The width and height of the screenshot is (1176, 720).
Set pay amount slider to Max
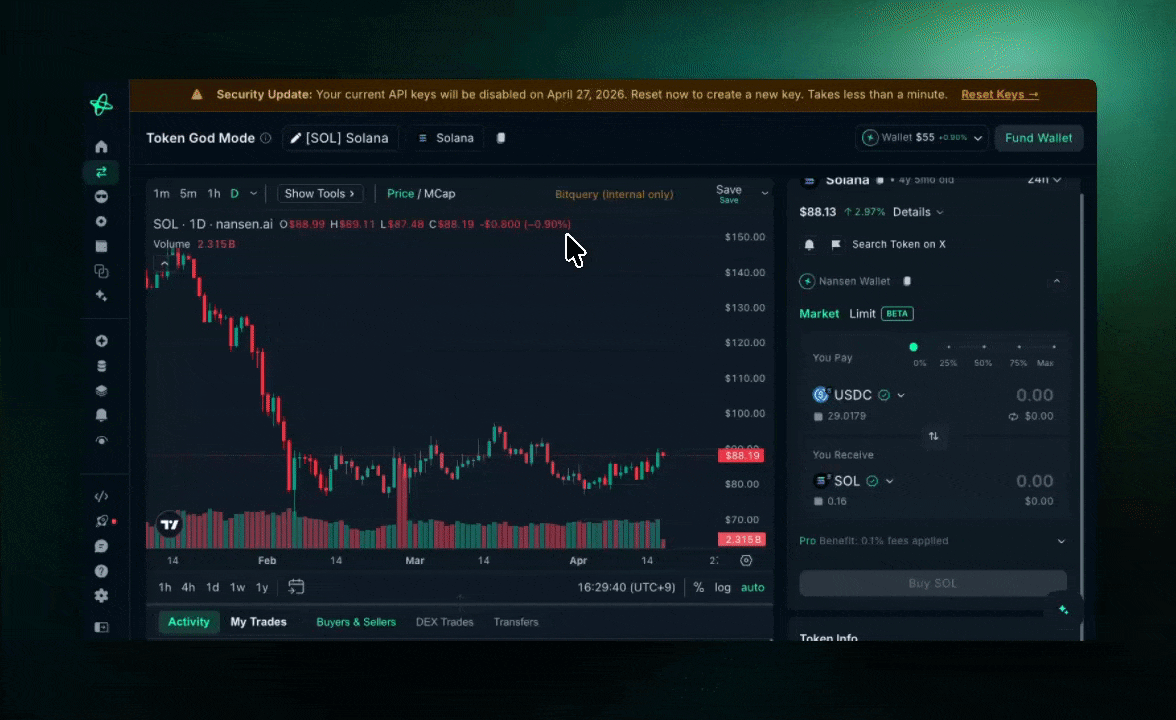pyautogui.click(x=1053, y=347)
